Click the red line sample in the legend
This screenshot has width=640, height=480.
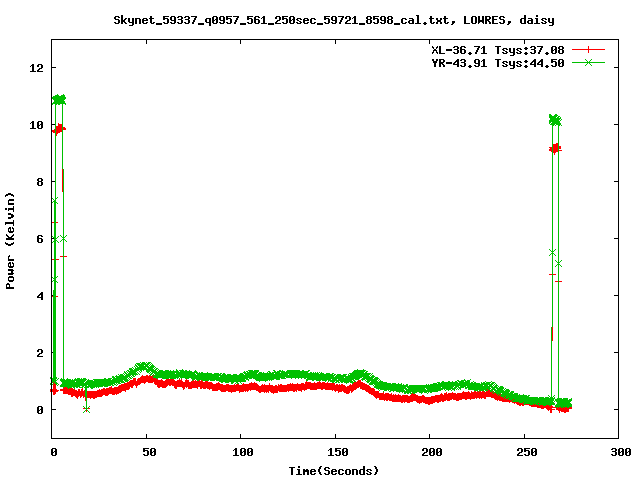588,50
